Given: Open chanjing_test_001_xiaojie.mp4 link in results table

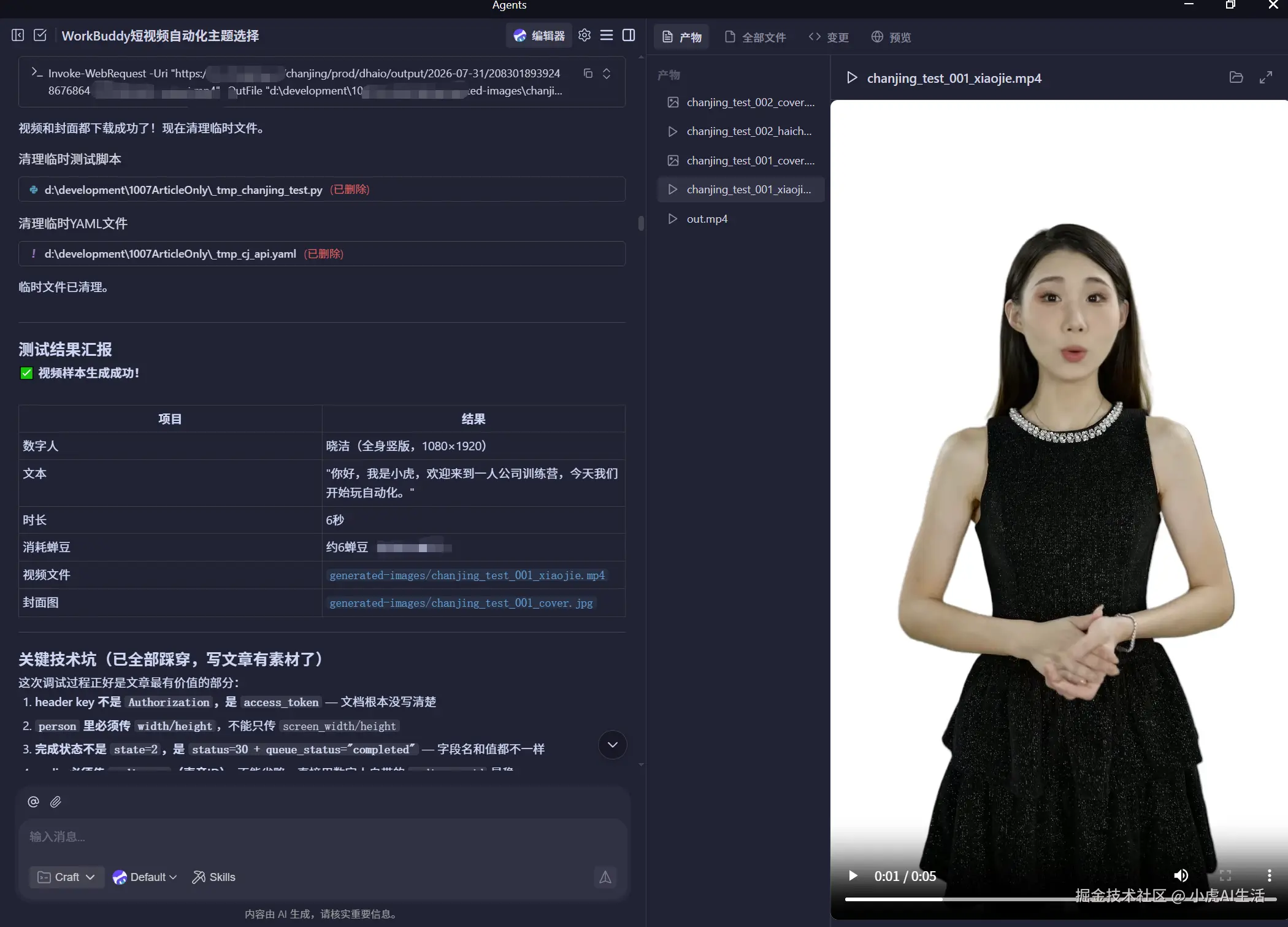Looking at the screenshot, I should click(x=467, y=575).
